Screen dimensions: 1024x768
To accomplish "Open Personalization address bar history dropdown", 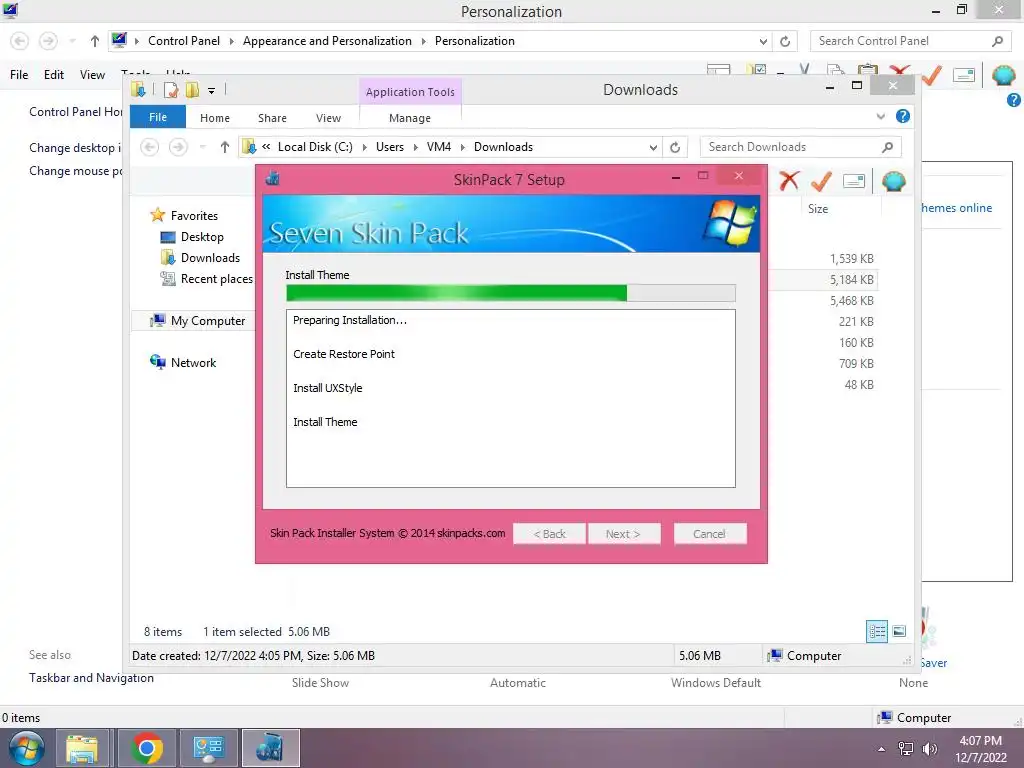I will [x=763, y=41].
